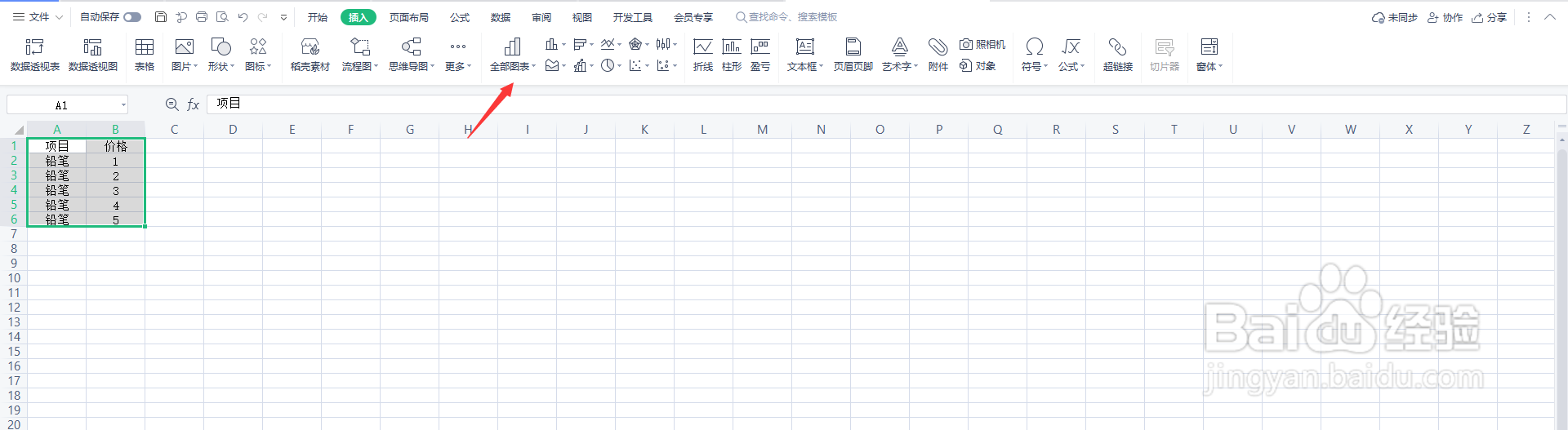
Task: Open the 稻壳素材 resource library
Action: click(x=310, y=55)
